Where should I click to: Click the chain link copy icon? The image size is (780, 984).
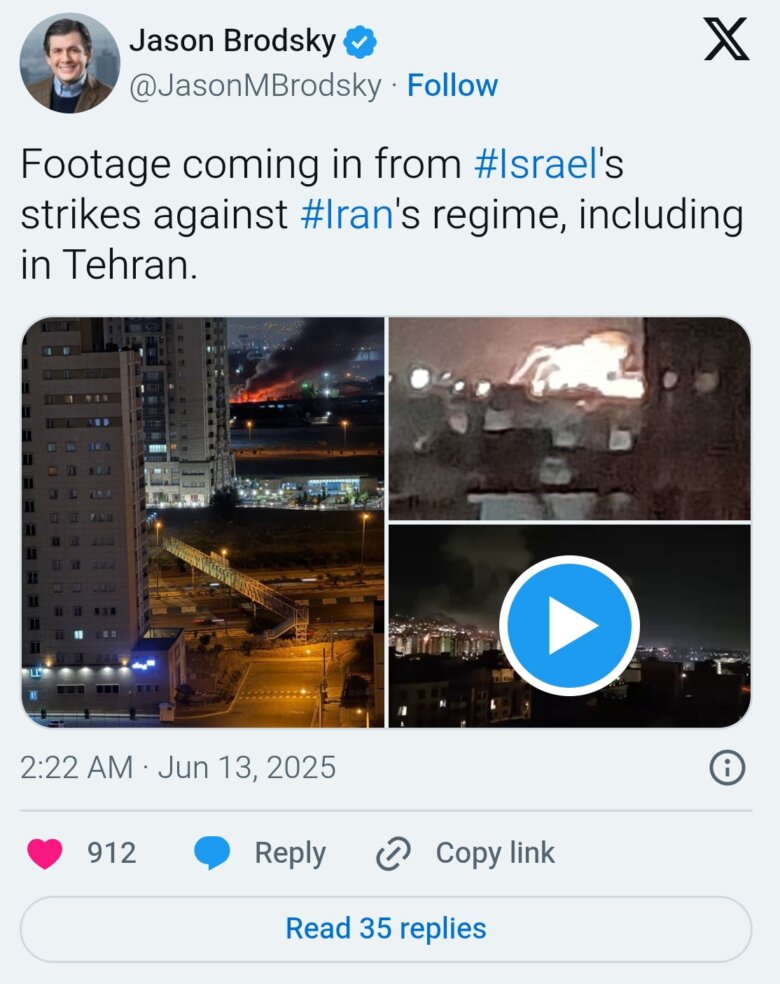click(x=393, y=853)
